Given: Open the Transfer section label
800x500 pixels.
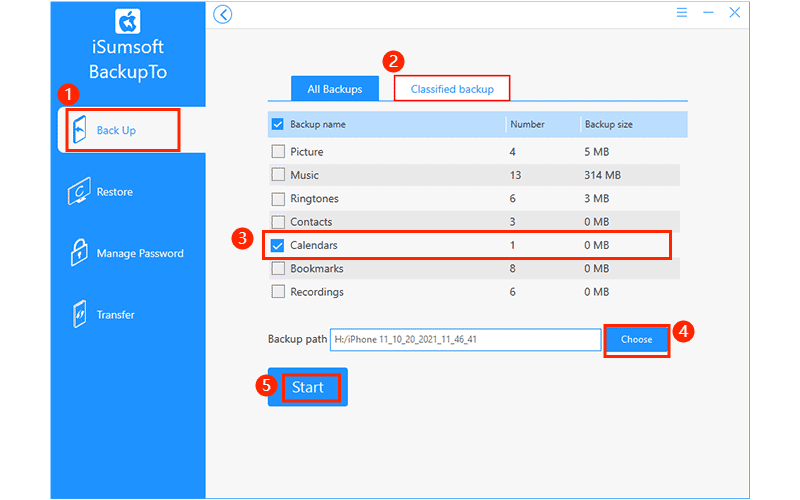Looking at the screenshot, I should (x=116, y=314).
